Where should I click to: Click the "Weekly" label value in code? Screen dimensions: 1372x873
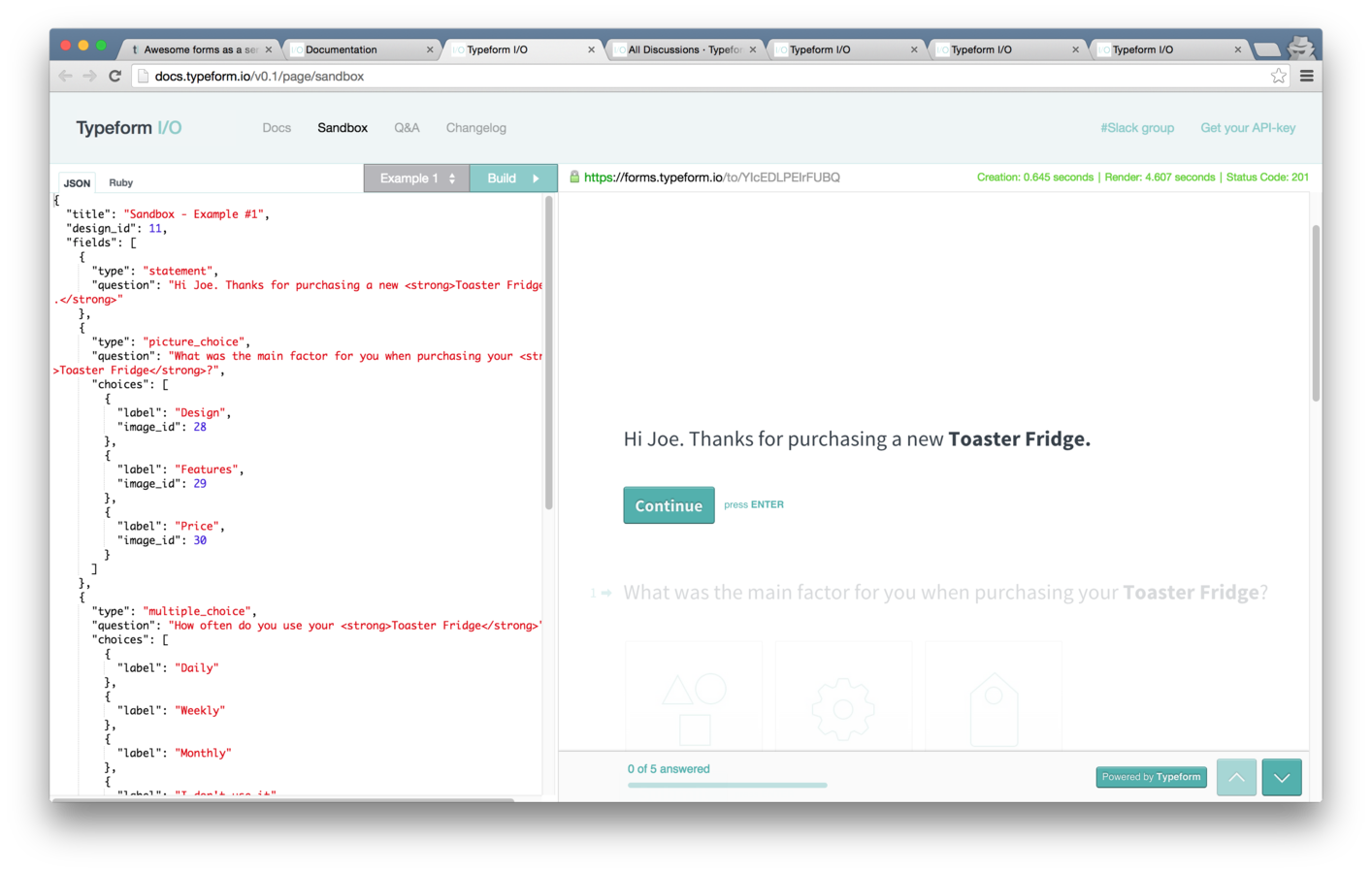pyautogui.click(x=201, y=711)
